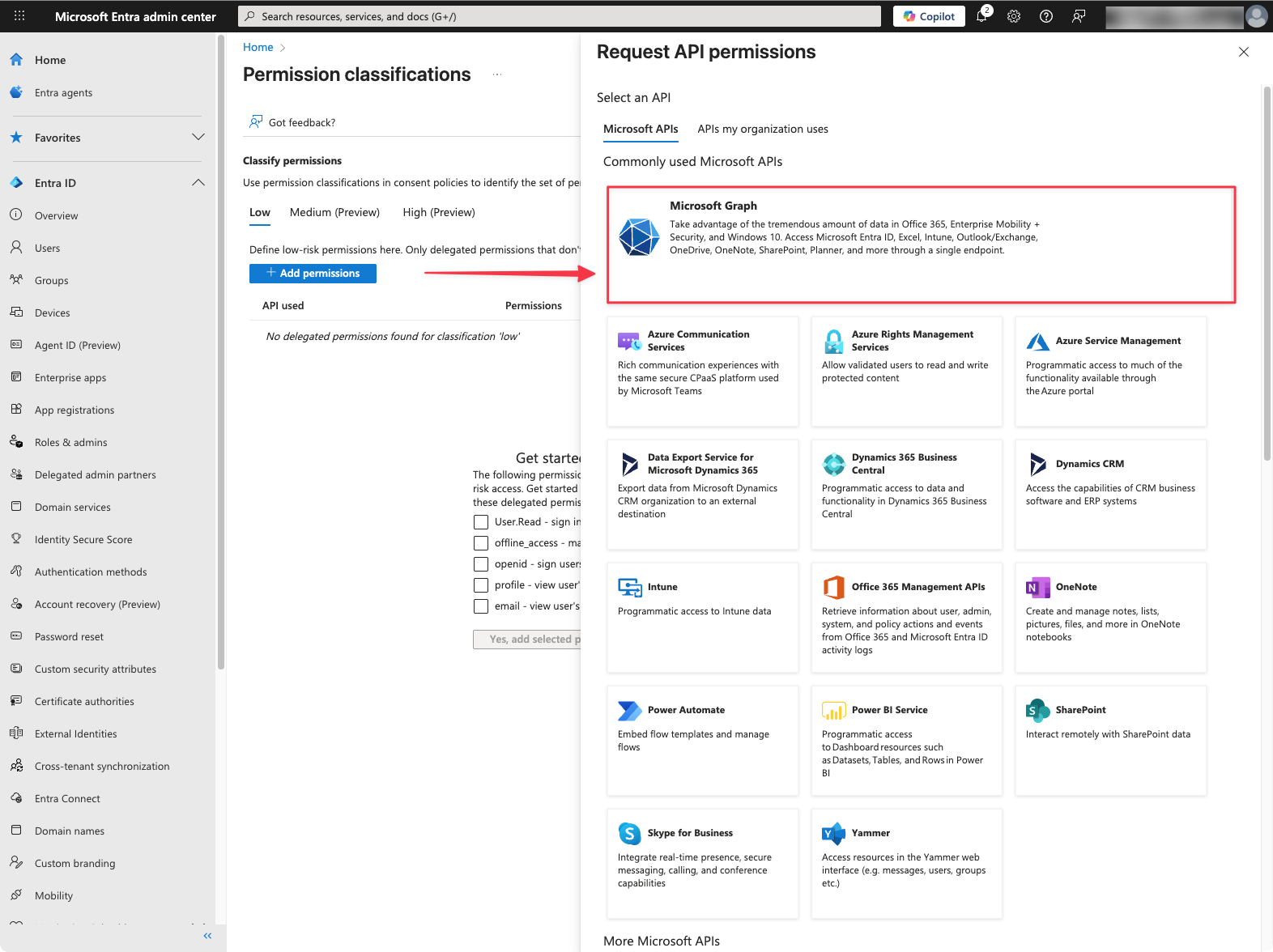Click the left sidebar scrollbar
Screen dimensions: 1273x952
(220, 352)
